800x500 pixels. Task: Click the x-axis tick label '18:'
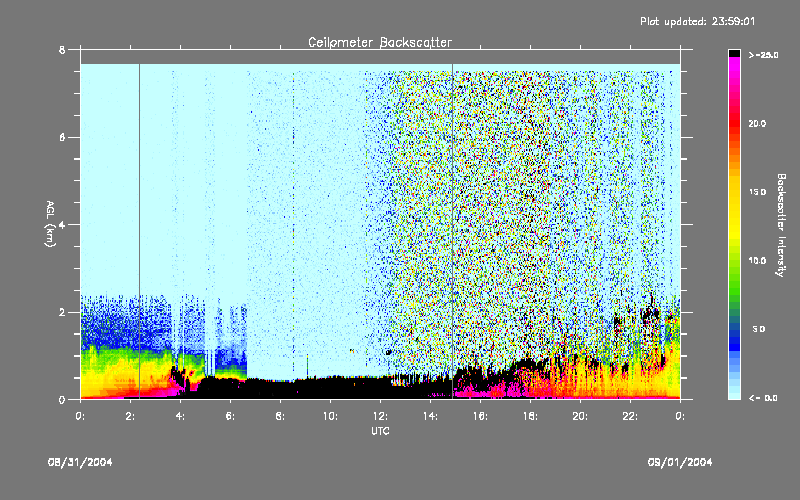click(x=530, y=416)
